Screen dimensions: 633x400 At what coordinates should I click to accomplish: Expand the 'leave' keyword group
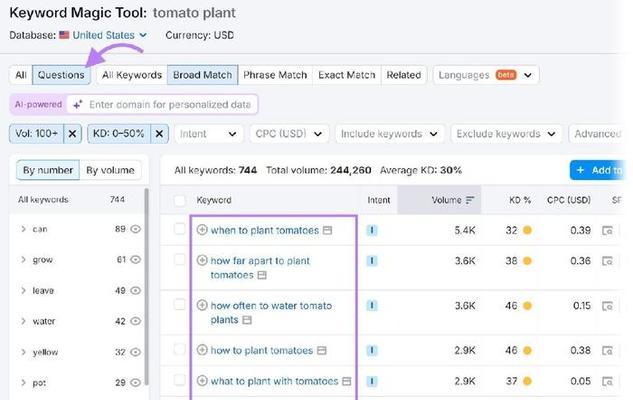(23, 290)
